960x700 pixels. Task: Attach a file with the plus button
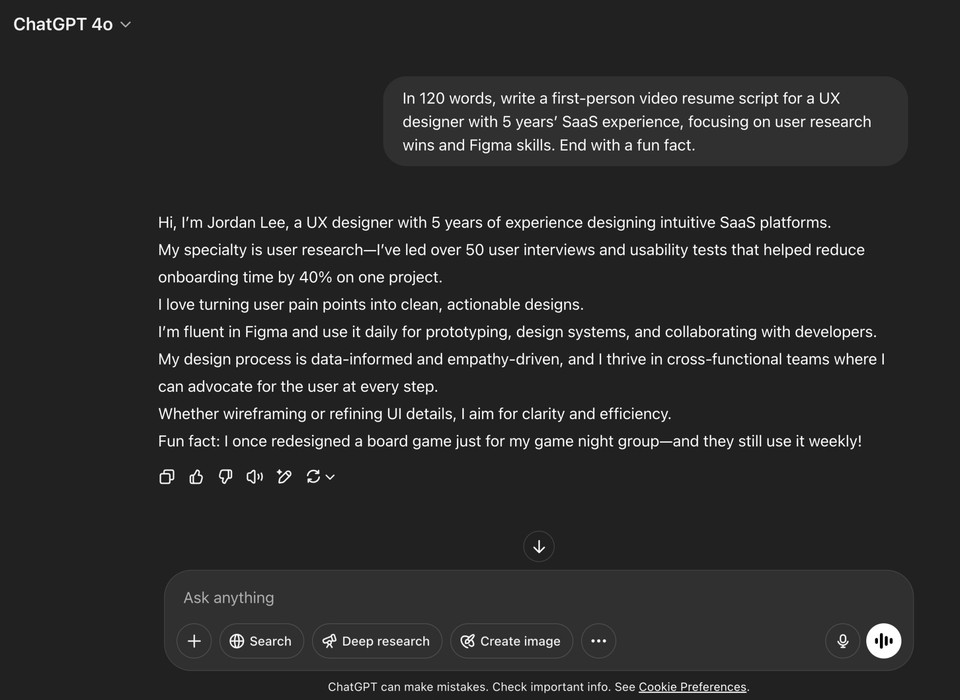click(194, 641)
